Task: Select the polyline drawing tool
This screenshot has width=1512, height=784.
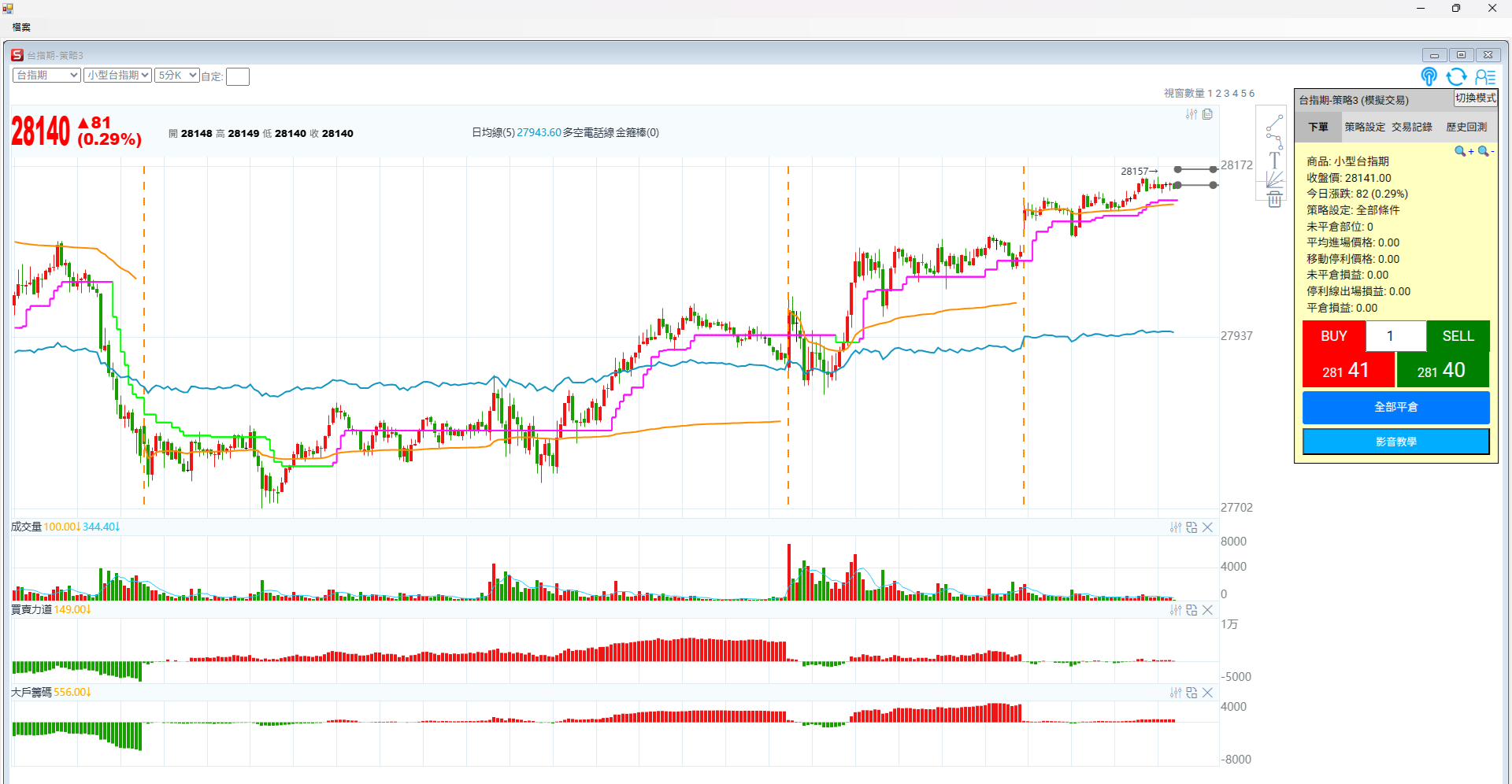Action: click(x=1274, y=141)
